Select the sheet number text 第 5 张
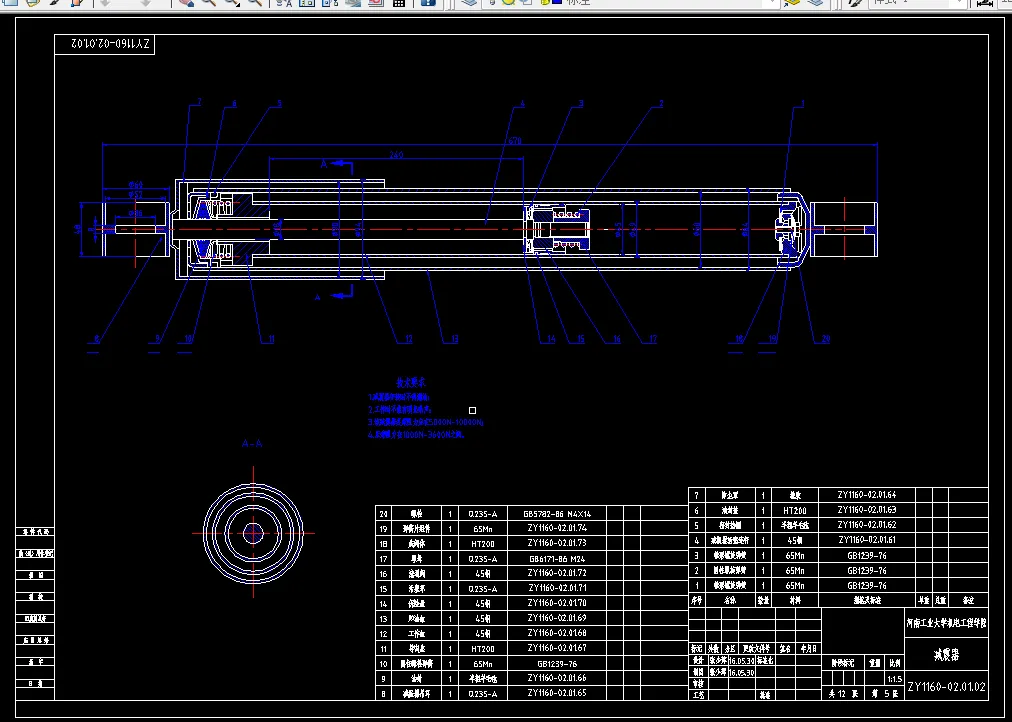1012x722 pixels. 884,694
